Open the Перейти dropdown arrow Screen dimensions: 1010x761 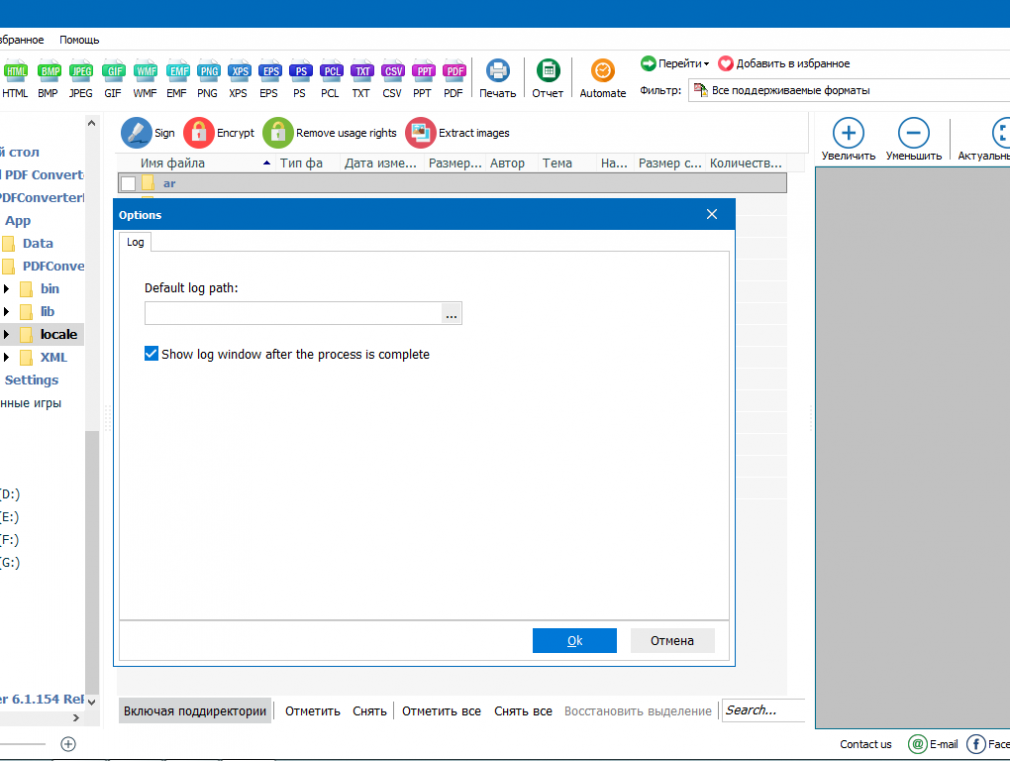[x=706, y=64]
